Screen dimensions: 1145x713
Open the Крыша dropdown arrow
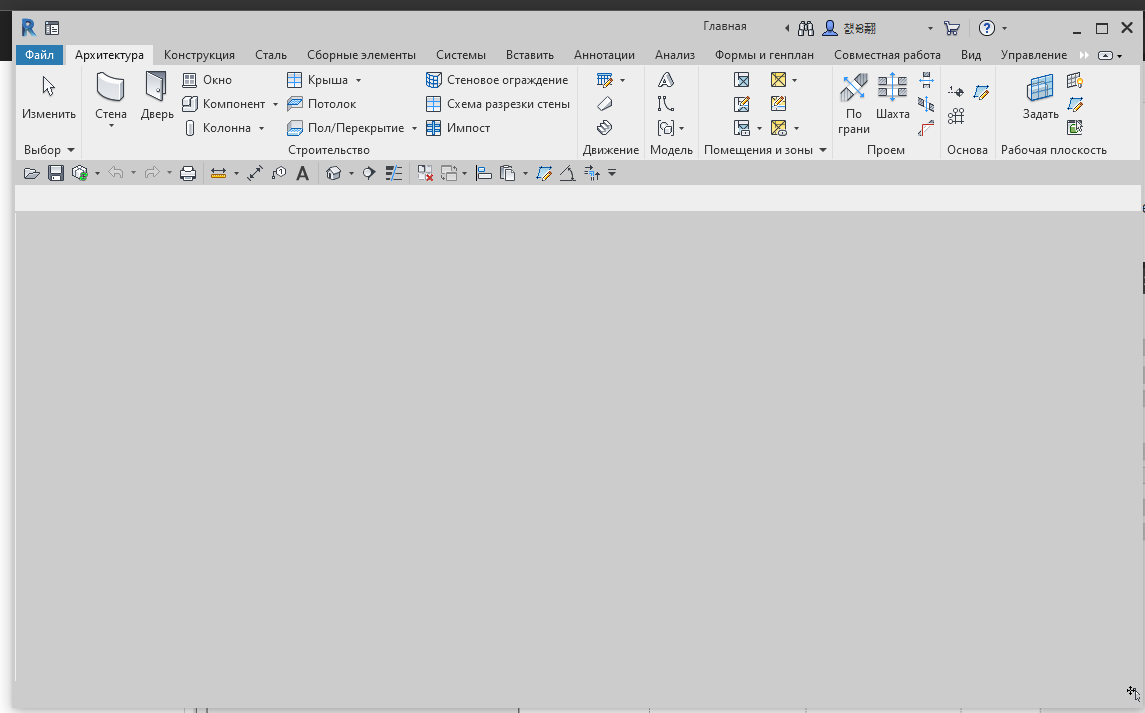pos(358,80)
